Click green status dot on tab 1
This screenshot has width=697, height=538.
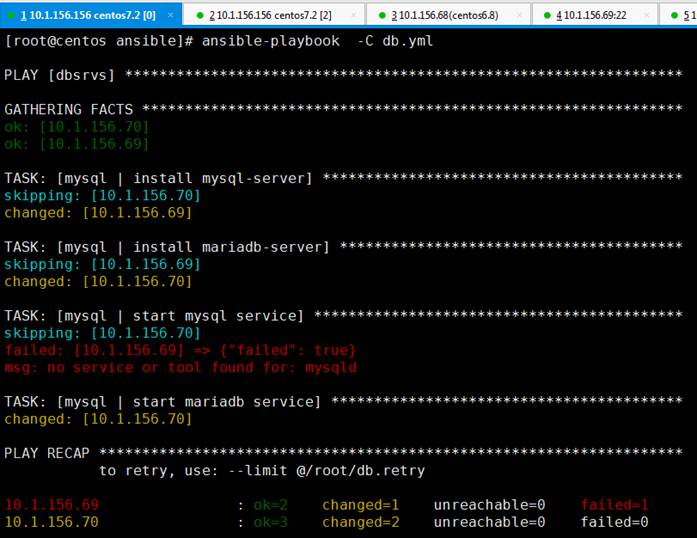tap(11, 16)
